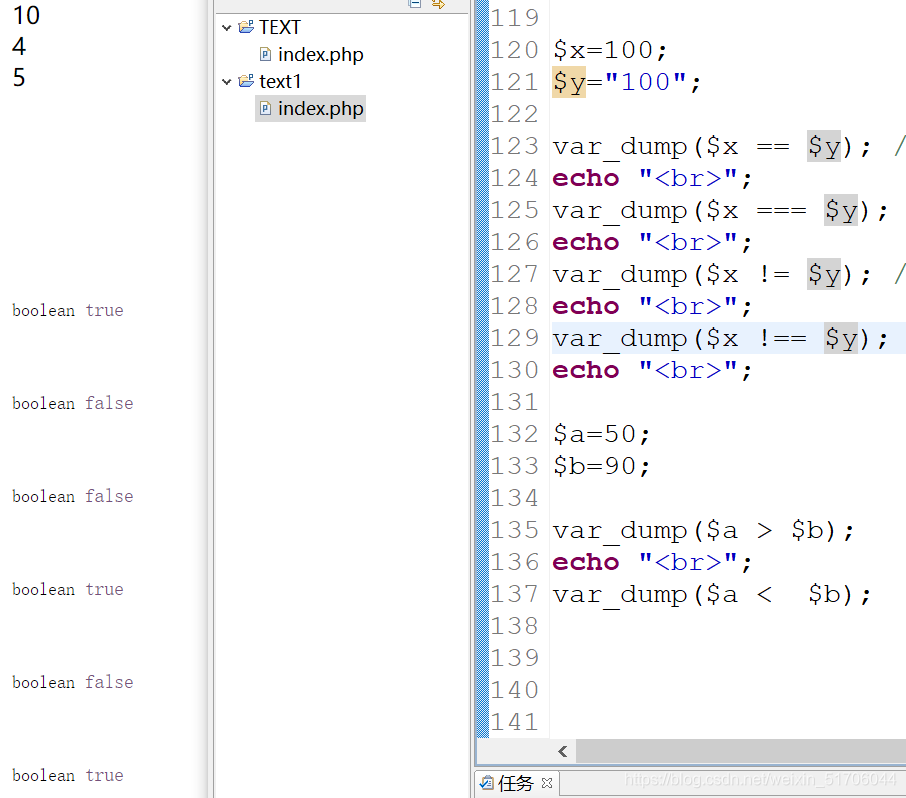Select the TEXT project folder icon

point(247,27)
